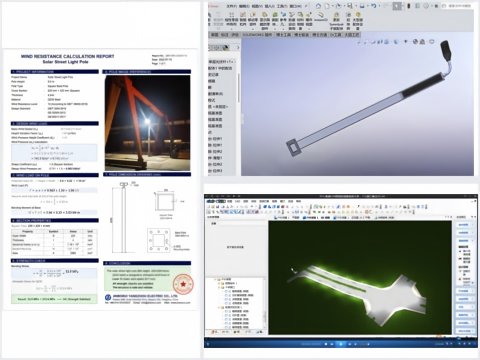
Task: Collapse the top folder in the lighting project tree
Action: 215,279
